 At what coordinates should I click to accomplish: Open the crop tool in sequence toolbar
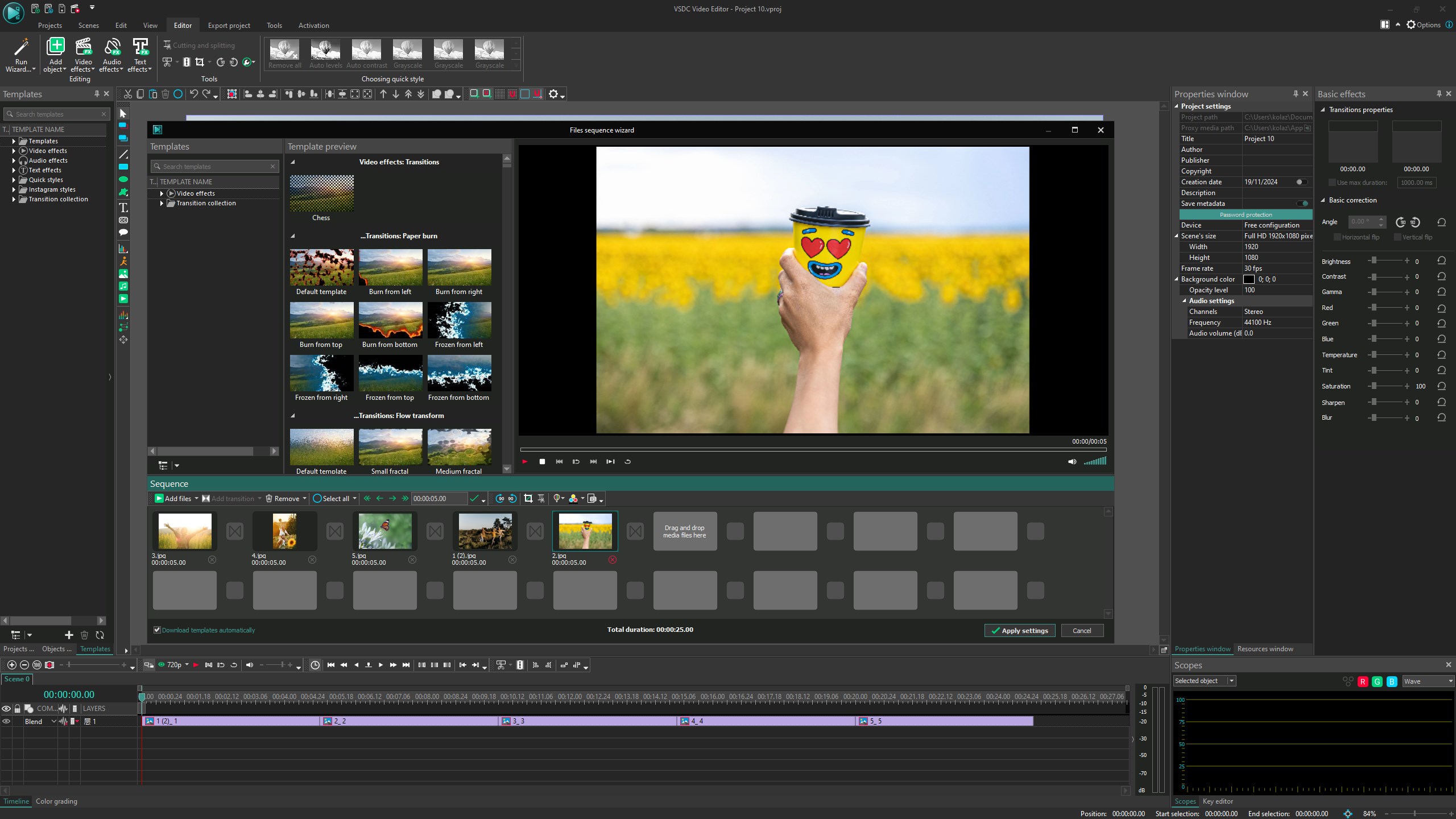pos(528,498)
